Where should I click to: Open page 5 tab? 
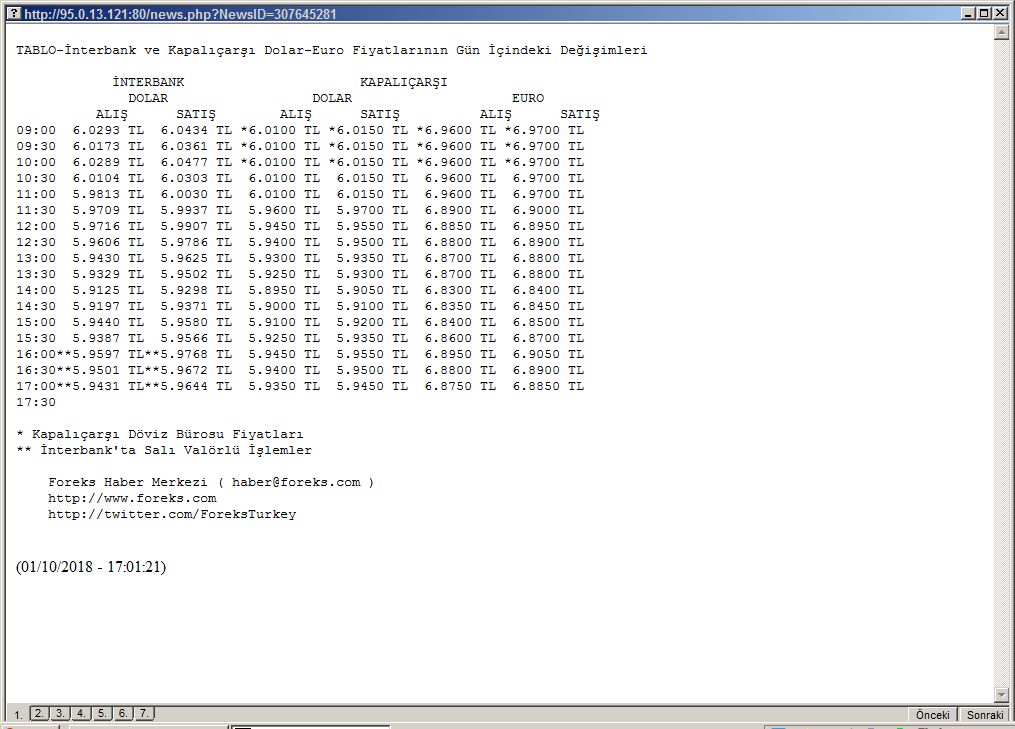102,713
